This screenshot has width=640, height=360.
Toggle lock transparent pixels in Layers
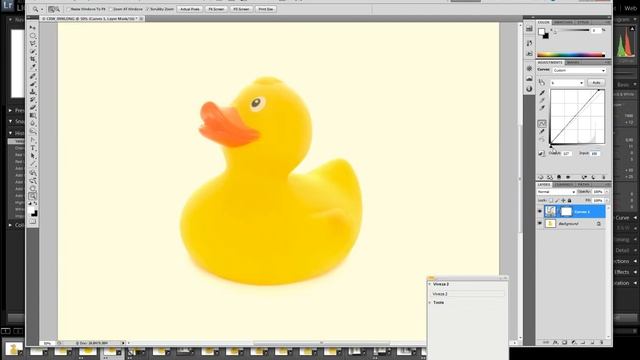pos(551,200)
